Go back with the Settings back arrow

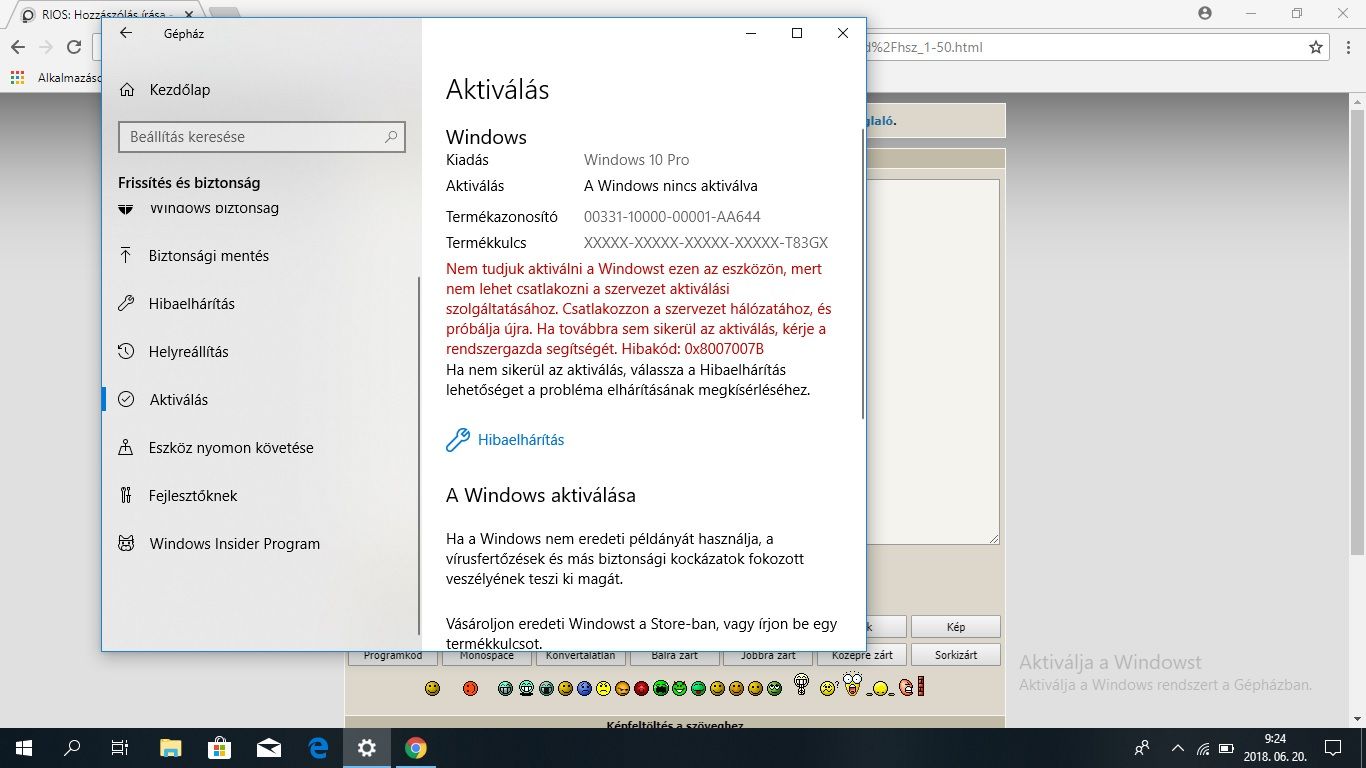[x=126, y=33]
